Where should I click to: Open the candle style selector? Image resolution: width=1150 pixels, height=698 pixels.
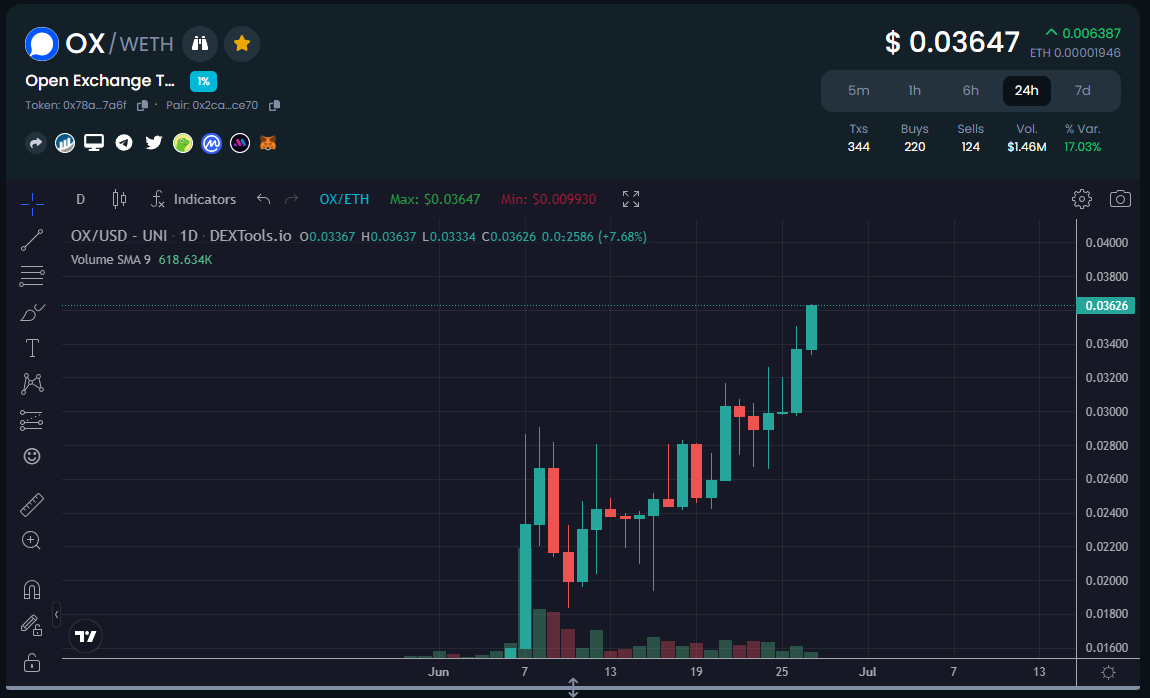(x=119, y=199)
